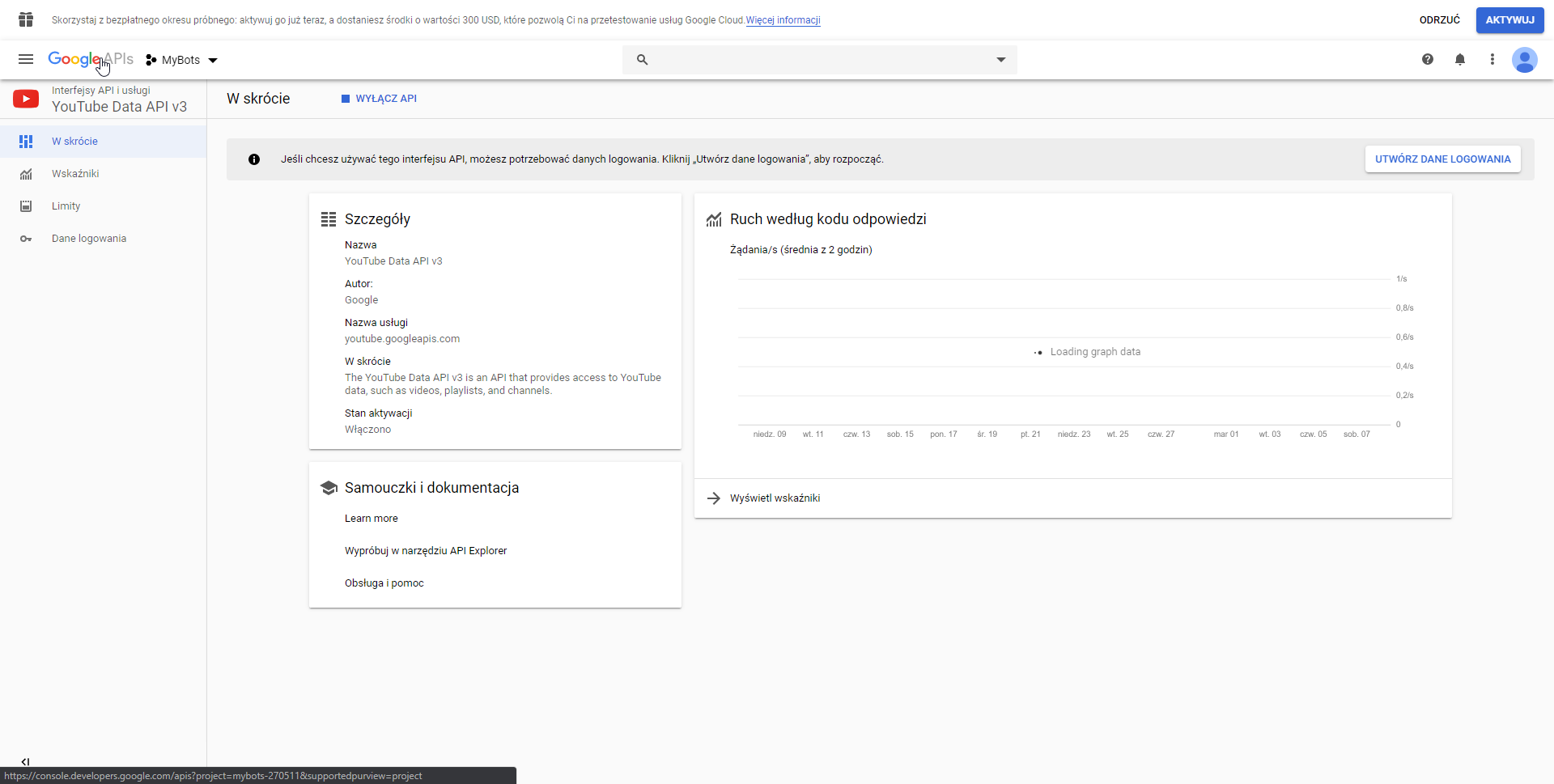Open Limity in the sidebar

[x=66, y=206]
